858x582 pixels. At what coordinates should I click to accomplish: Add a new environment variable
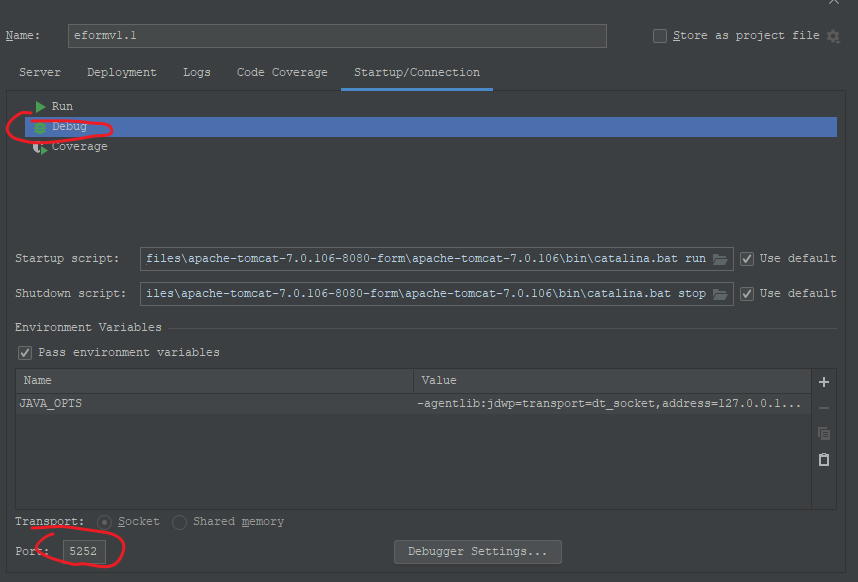(x=824, y=382)
